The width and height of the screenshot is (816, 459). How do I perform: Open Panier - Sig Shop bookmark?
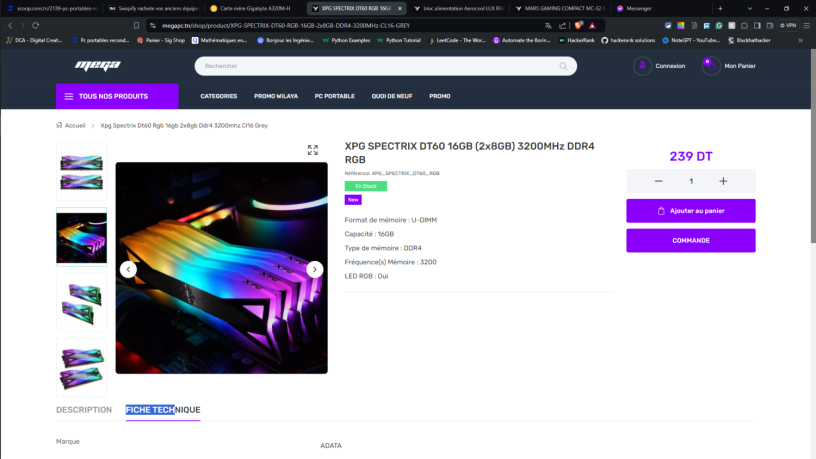point(161,40)
